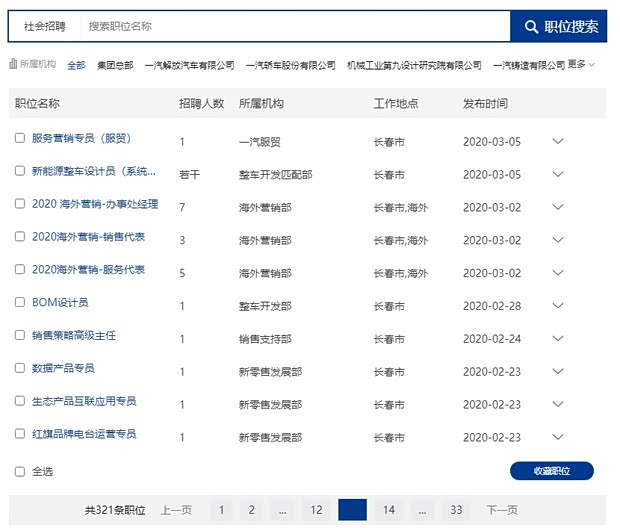This screenshot has width=620, height=528.
Task: Open the 销售策略高级主任 job posting
Action: point(74,335)
